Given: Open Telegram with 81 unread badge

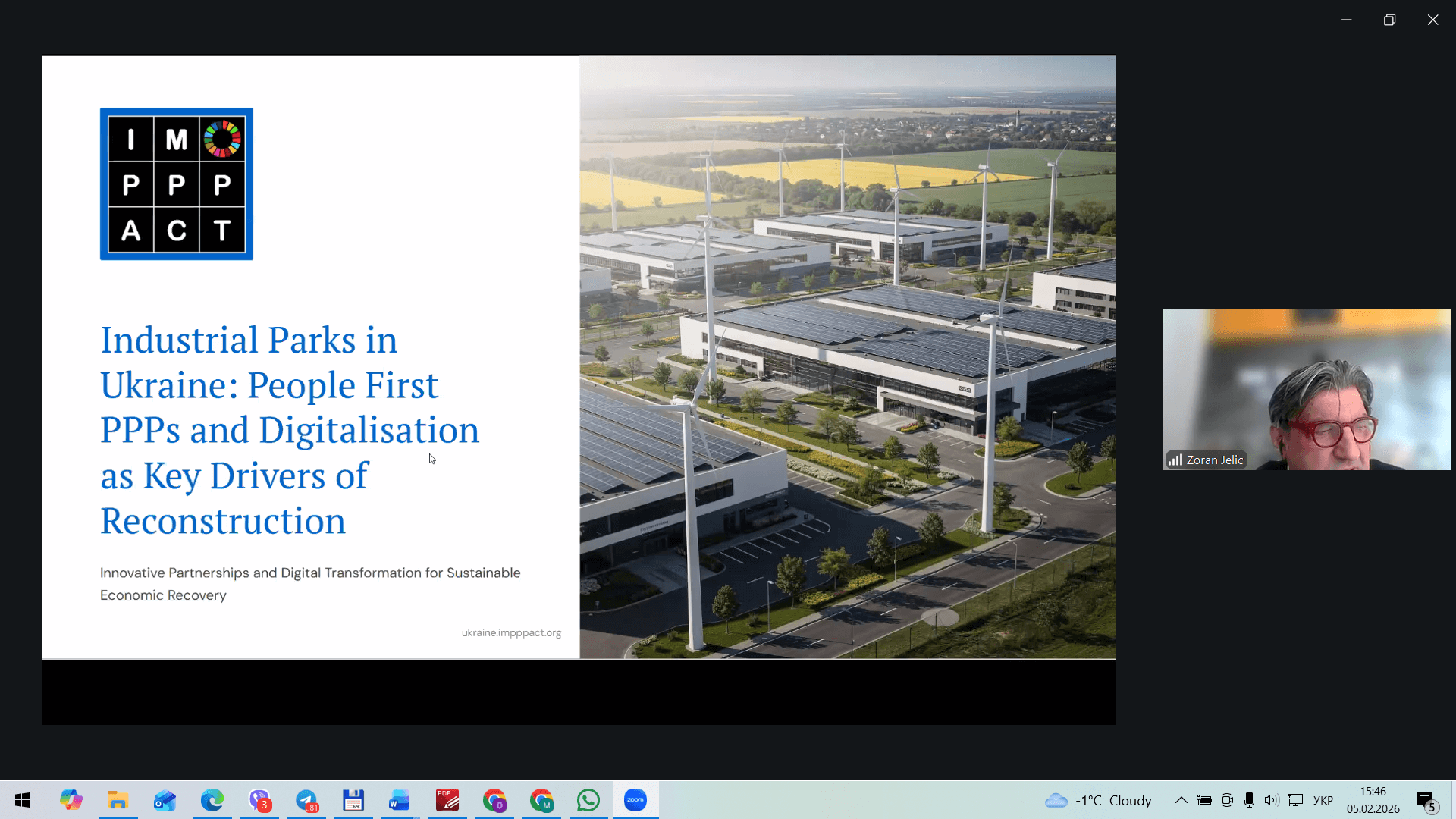Looking at the screenshot, I should [306, 800].
